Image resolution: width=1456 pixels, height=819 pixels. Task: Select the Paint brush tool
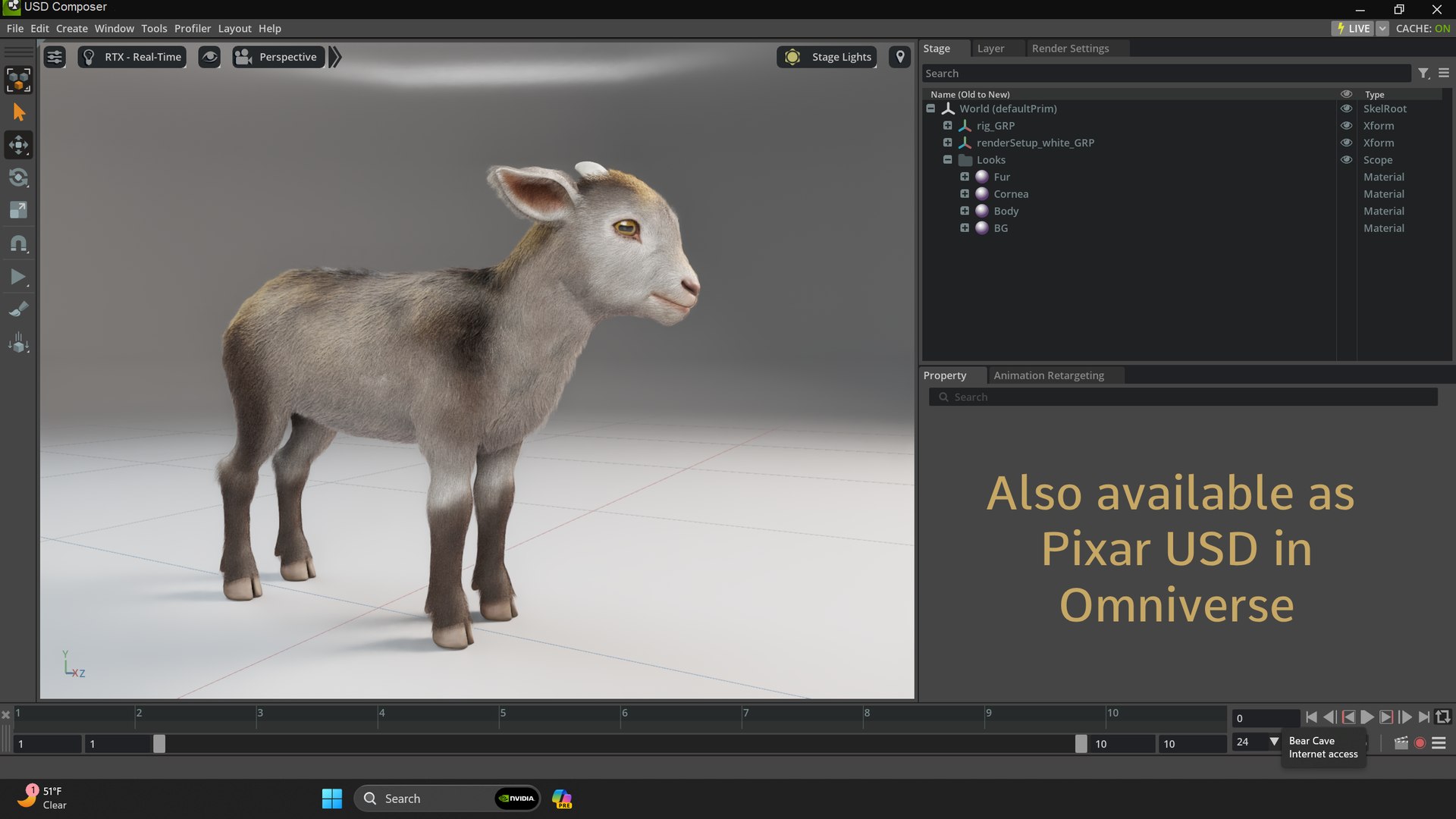18,309
